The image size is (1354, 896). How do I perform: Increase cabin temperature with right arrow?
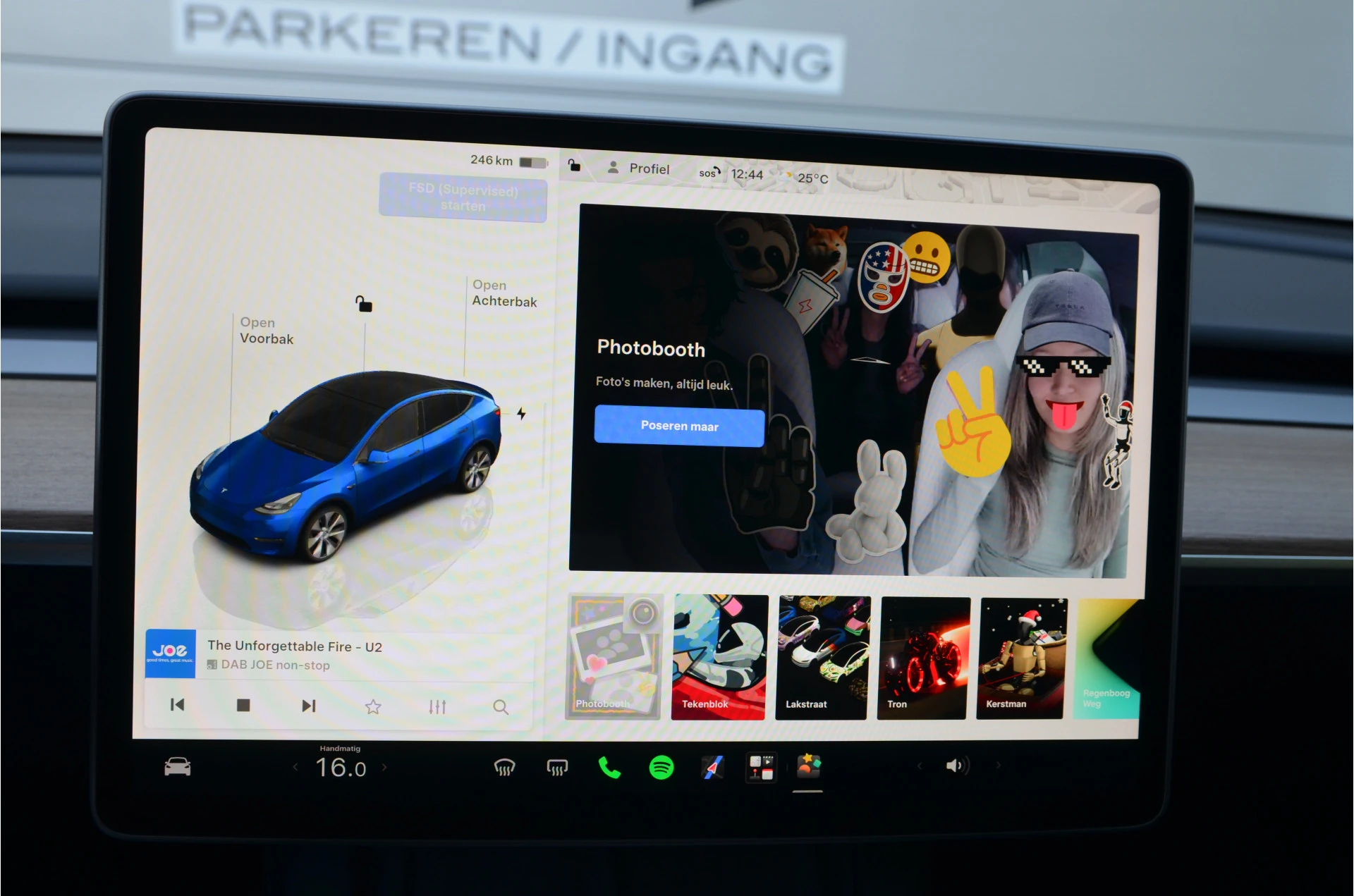point(384,767)
